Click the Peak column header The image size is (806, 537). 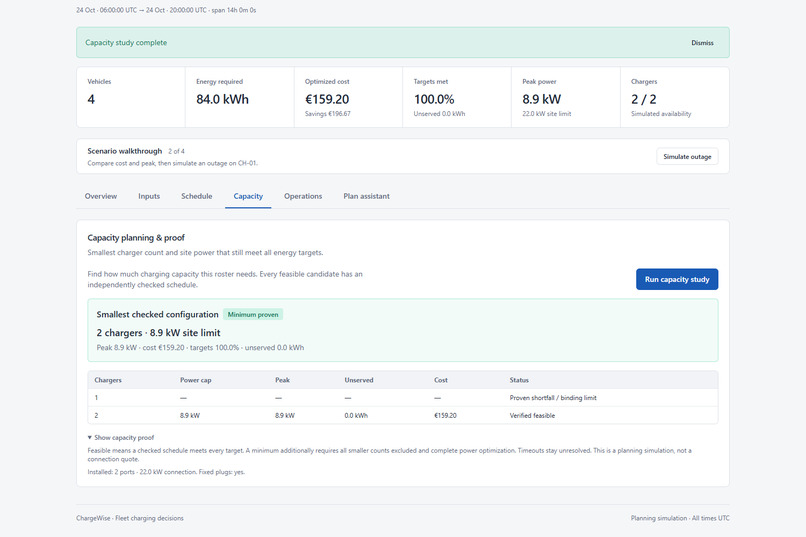pyautogui.click(x=282, y=380)
